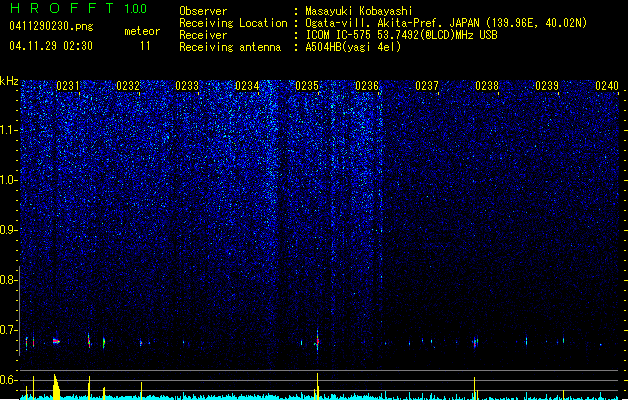Click the kHz axis unit label
The width and height of the screenshot is (629, 400).
tap(9, 81)
